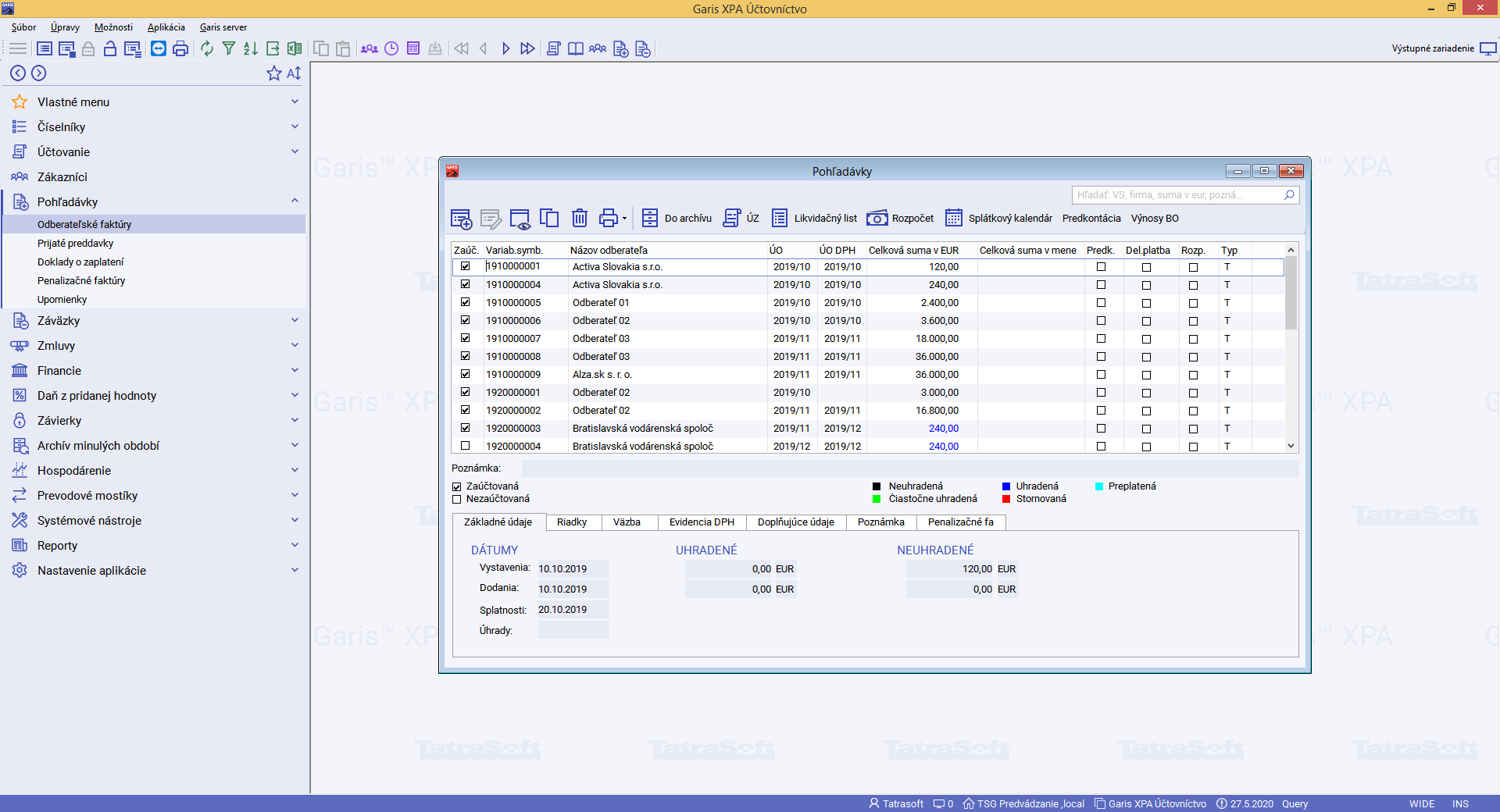Open the print dropdown arrow in Pohľadávky
This screenshot has height=812, width=1500.
coord(624,219)
